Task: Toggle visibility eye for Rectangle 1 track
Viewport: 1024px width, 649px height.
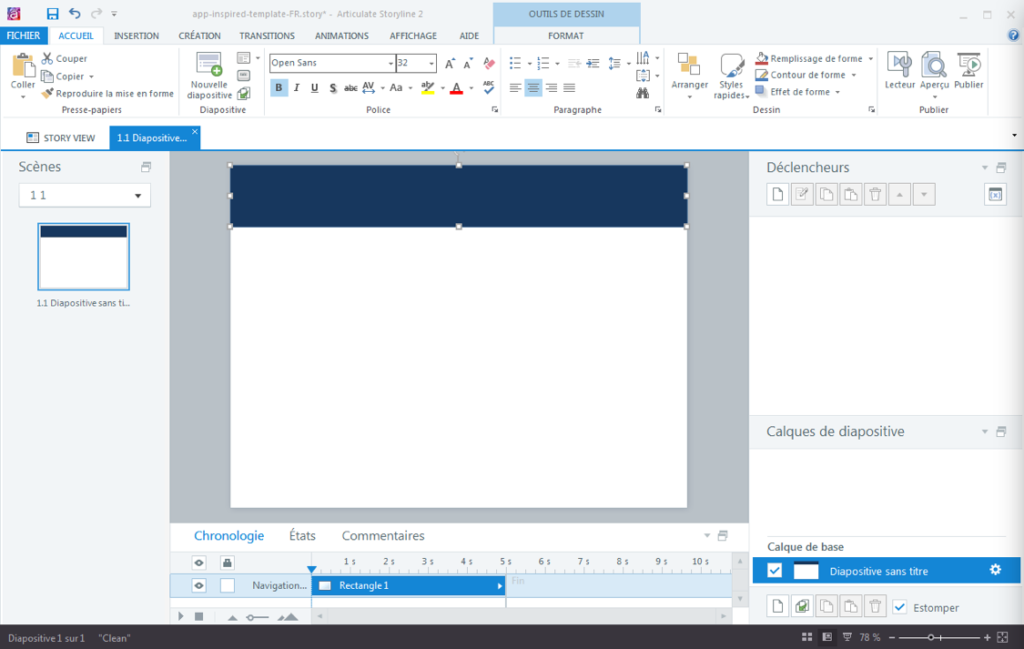Action: click(197, 585)
